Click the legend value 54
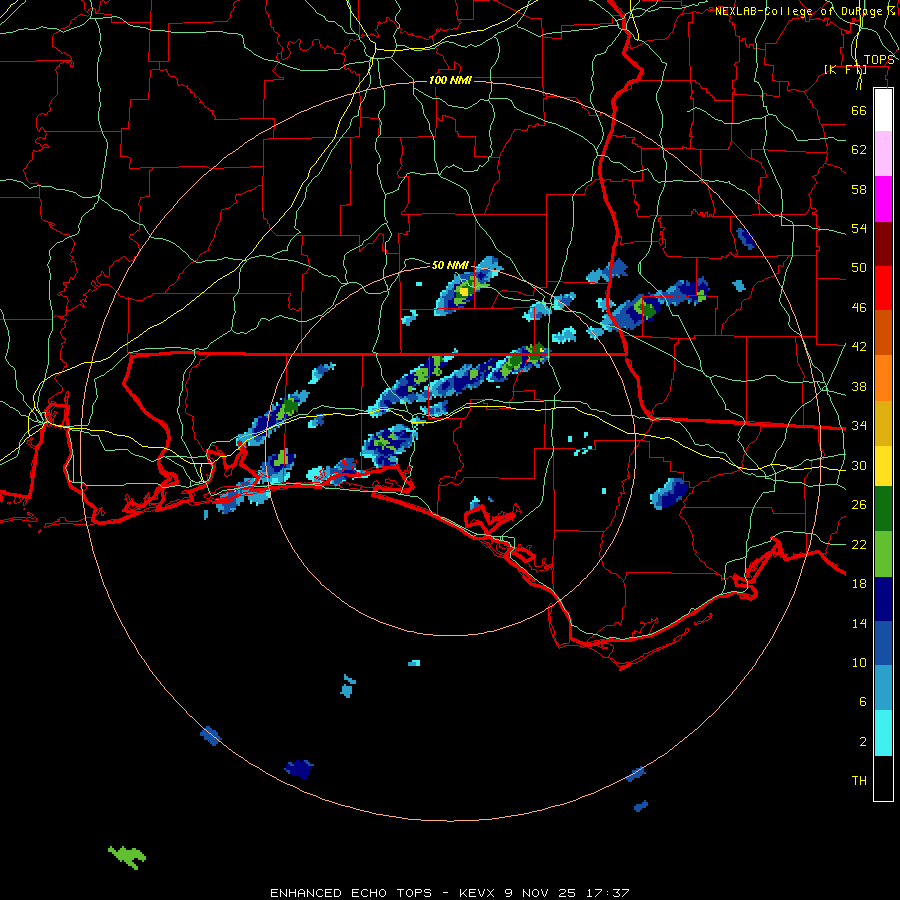This screenshot has height=900, width=900. [859, 228]
